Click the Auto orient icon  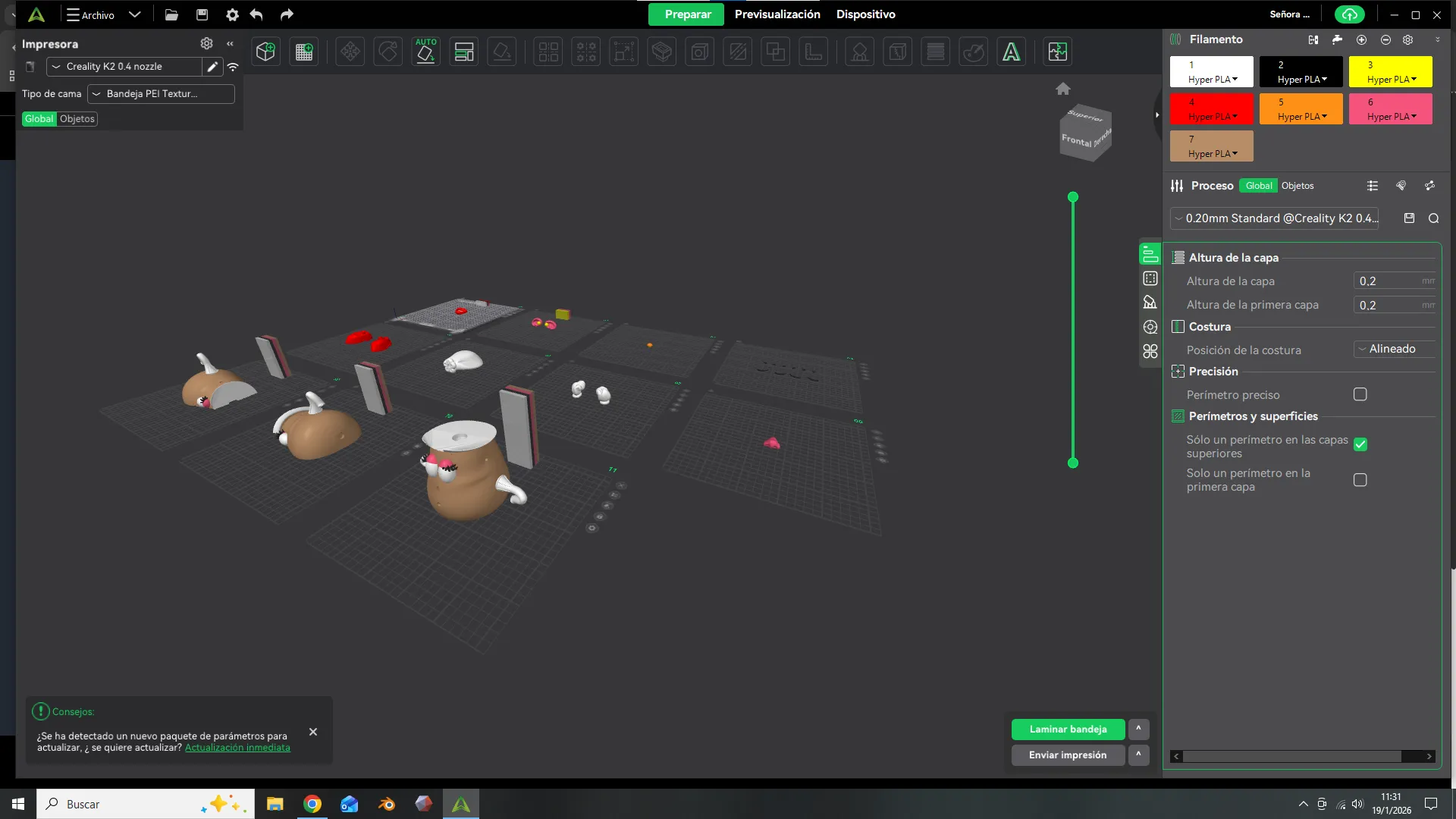[425, 52]
